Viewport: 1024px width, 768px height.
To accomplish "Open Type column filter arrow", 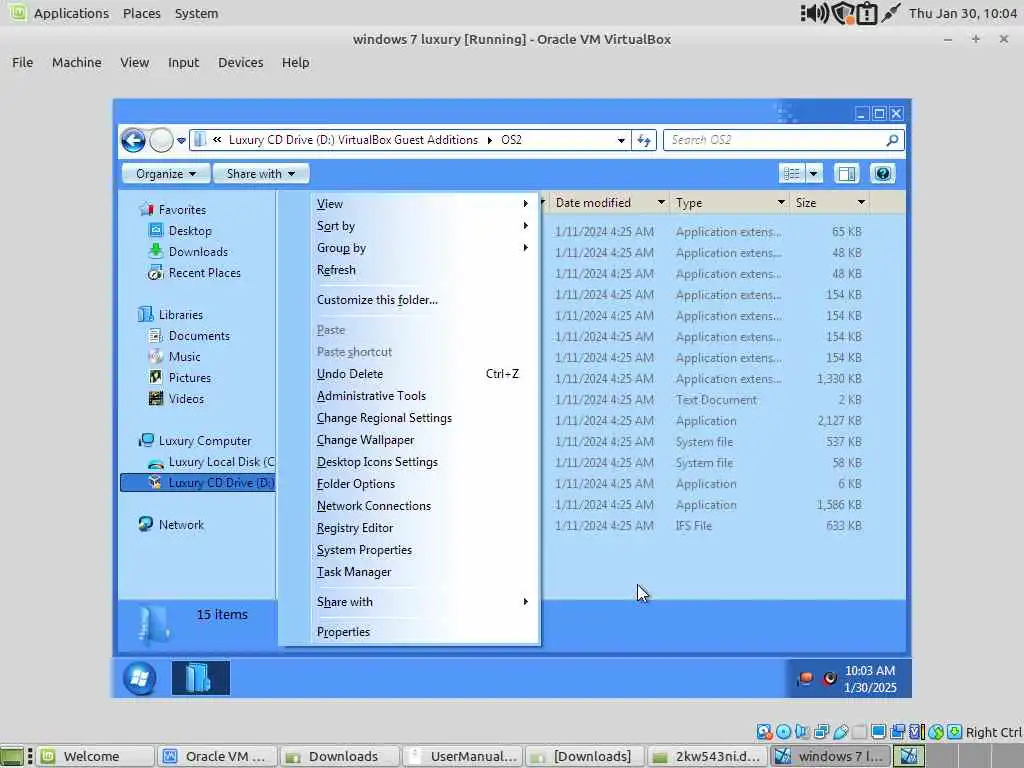I will [781, 202].
